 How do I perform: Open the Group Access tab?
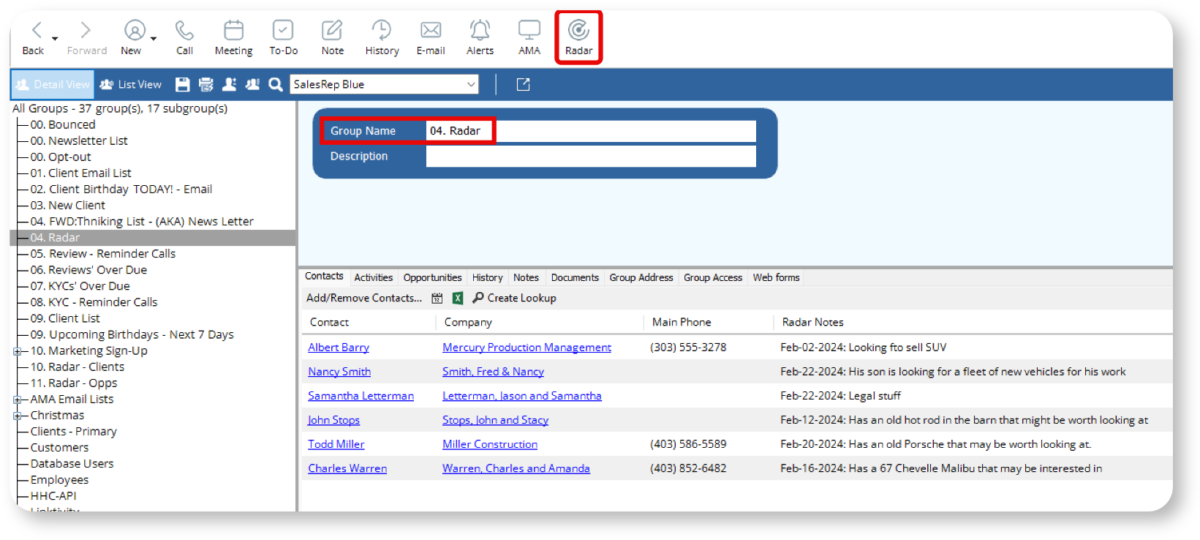[x=713, y=277]
